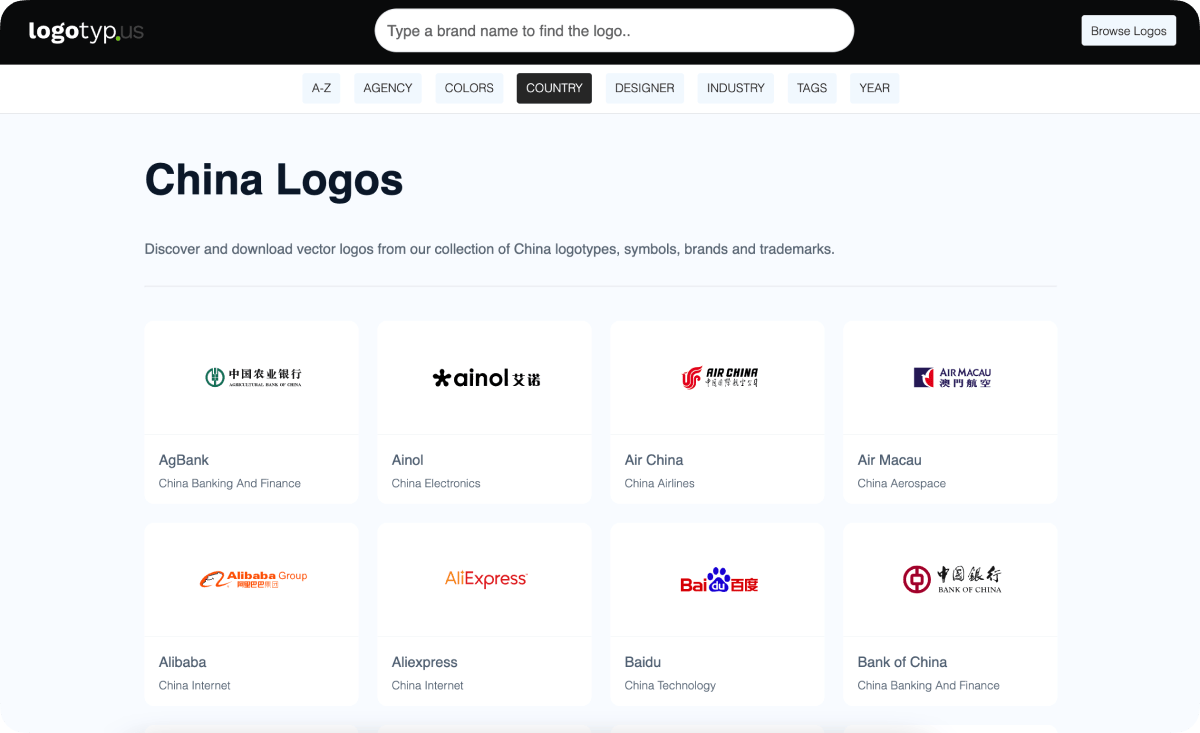1200x733 pixels.
Task: Click the 'Discover and download vector logos' description
Action: [x=490, y=248]
